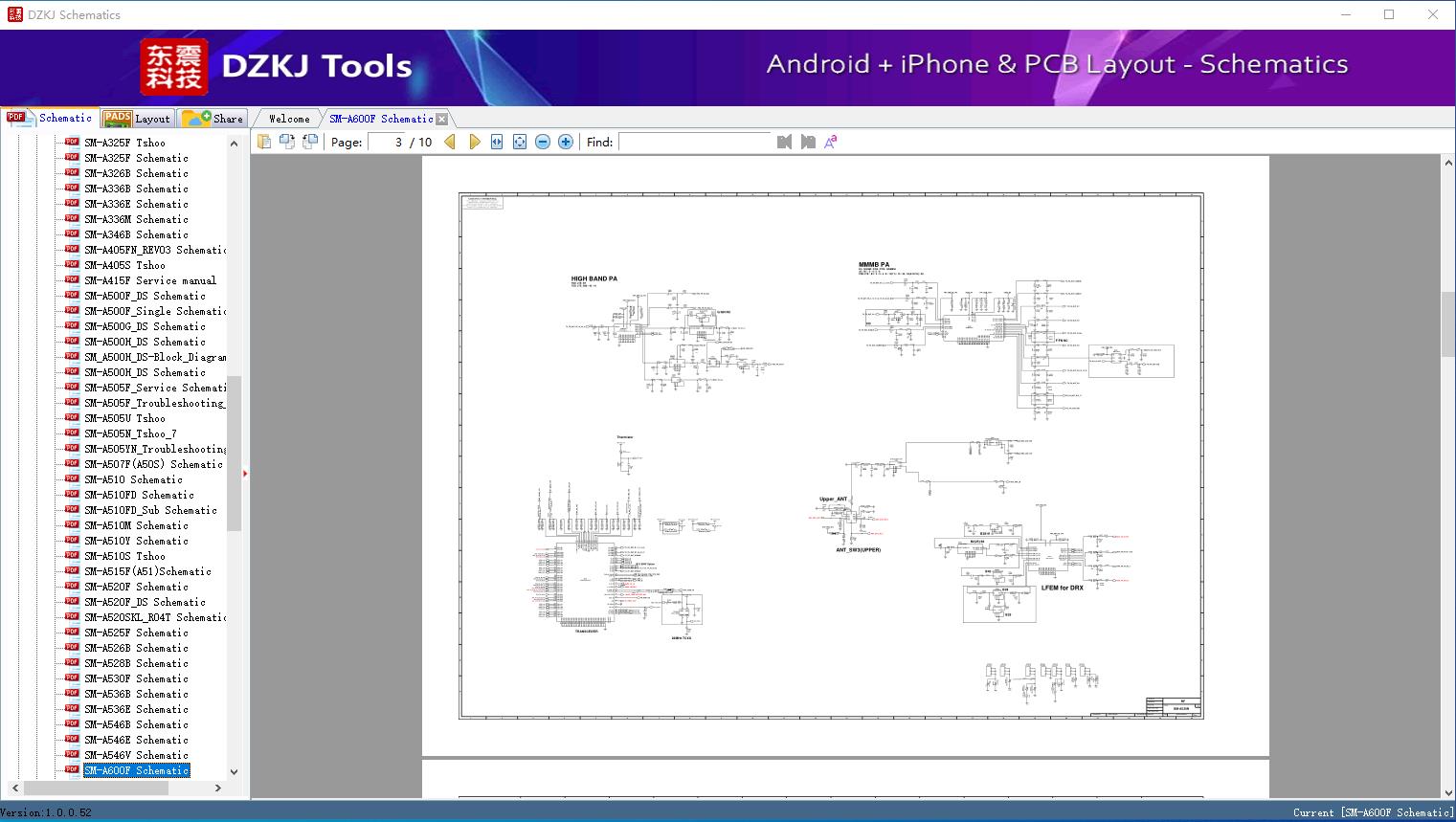Screen dimensions: 1456x822
Task: Close the SM-A600F Schematic tab
Action: pos(442,119)
